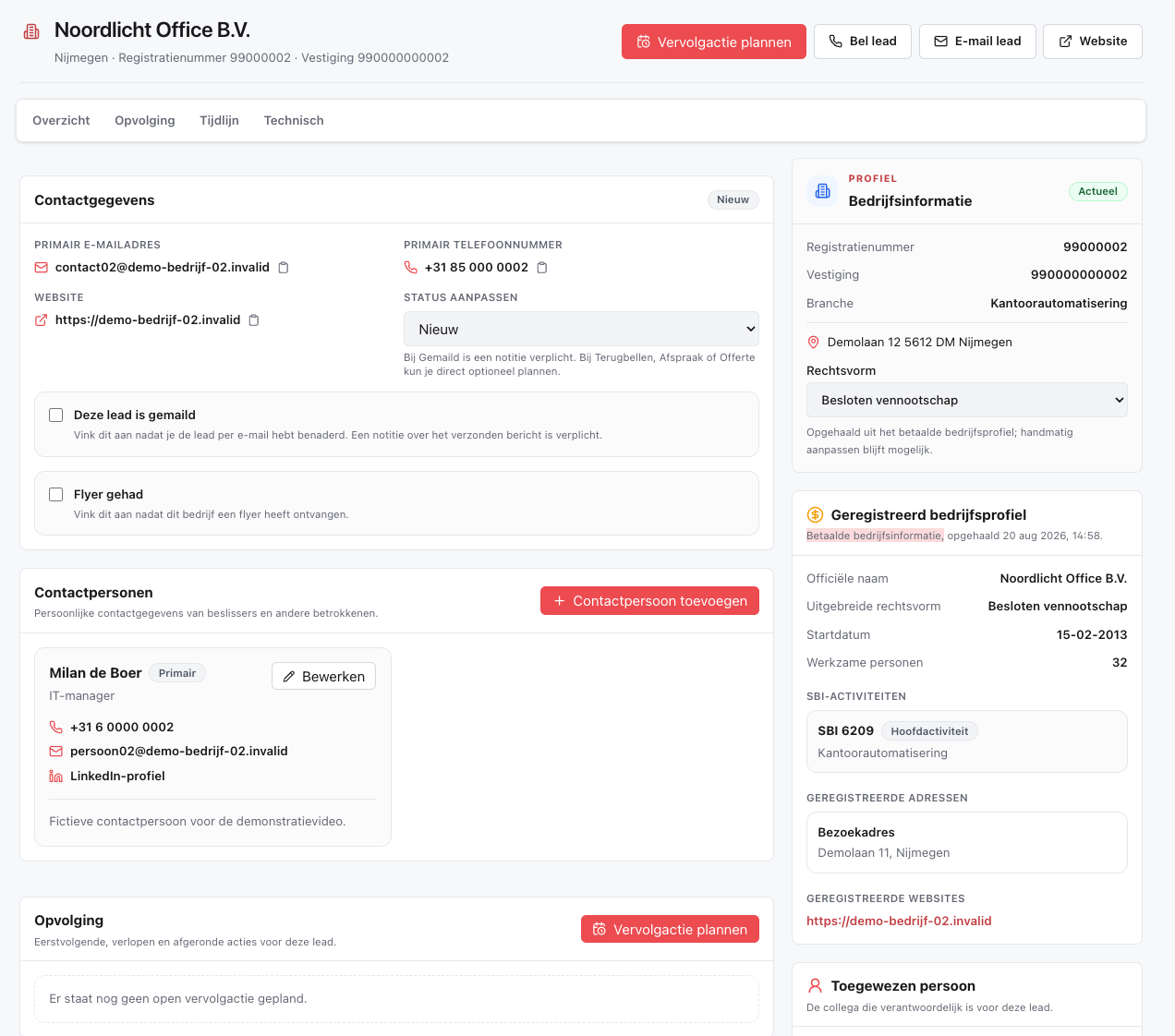Click 'Bewerken' for Milan de Boer
Screen dimensions: 1175x1036
pos(323,677)
